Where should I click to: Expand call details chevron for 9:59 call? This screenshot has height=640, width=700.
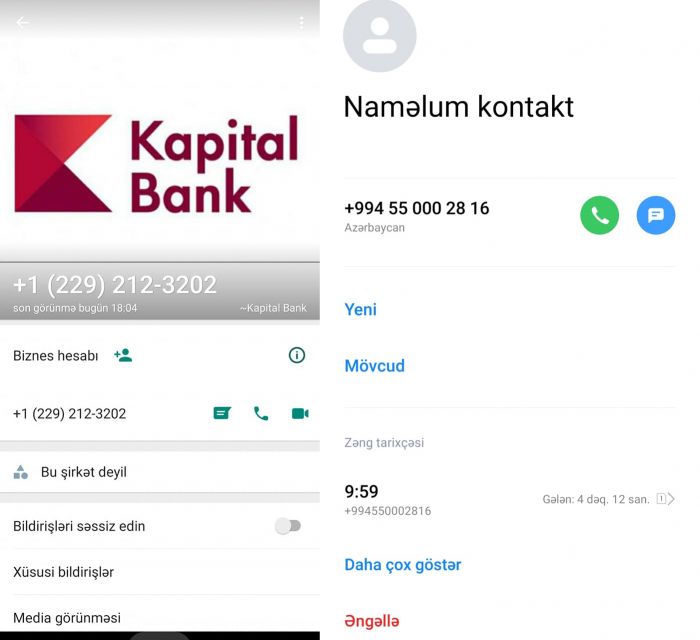click(671, 499)
